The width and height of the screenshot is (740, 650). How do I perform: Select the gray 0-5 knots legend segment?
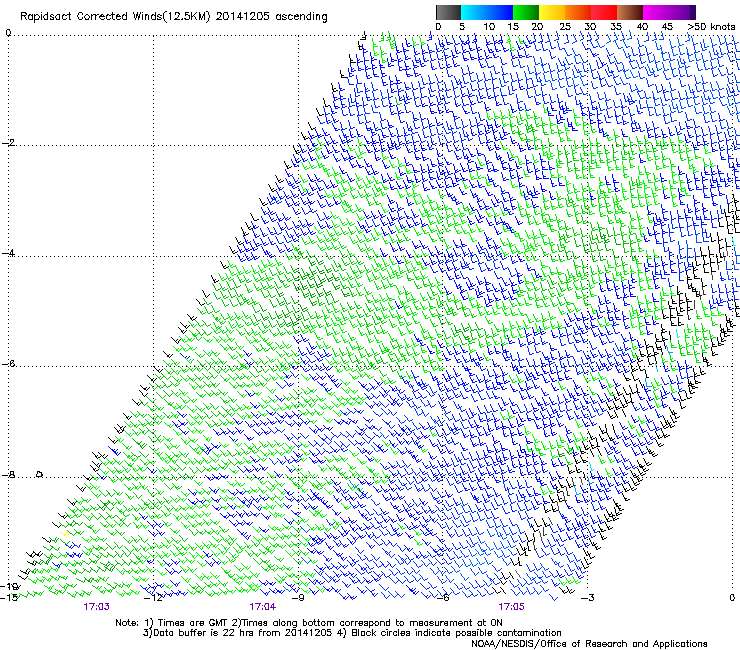point(448,12)
